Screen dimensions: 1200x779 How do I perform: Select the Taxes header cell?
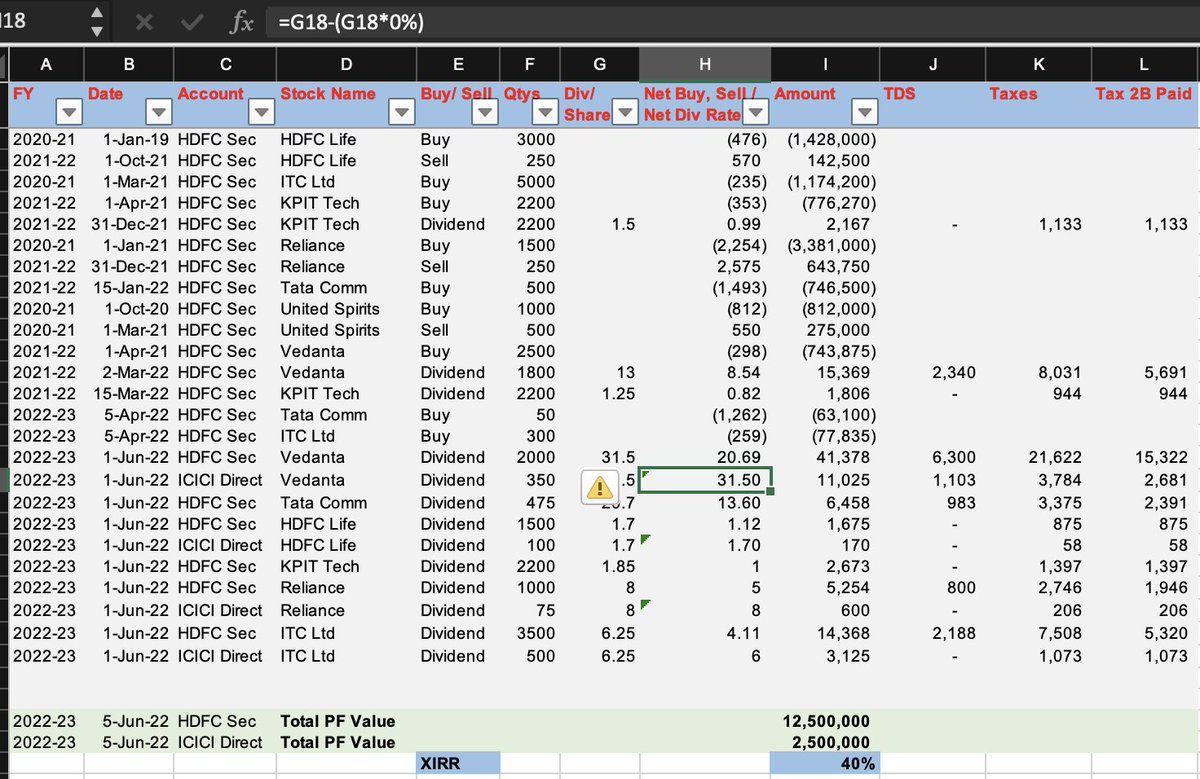pyautogui.click(x=1038, y=104)
